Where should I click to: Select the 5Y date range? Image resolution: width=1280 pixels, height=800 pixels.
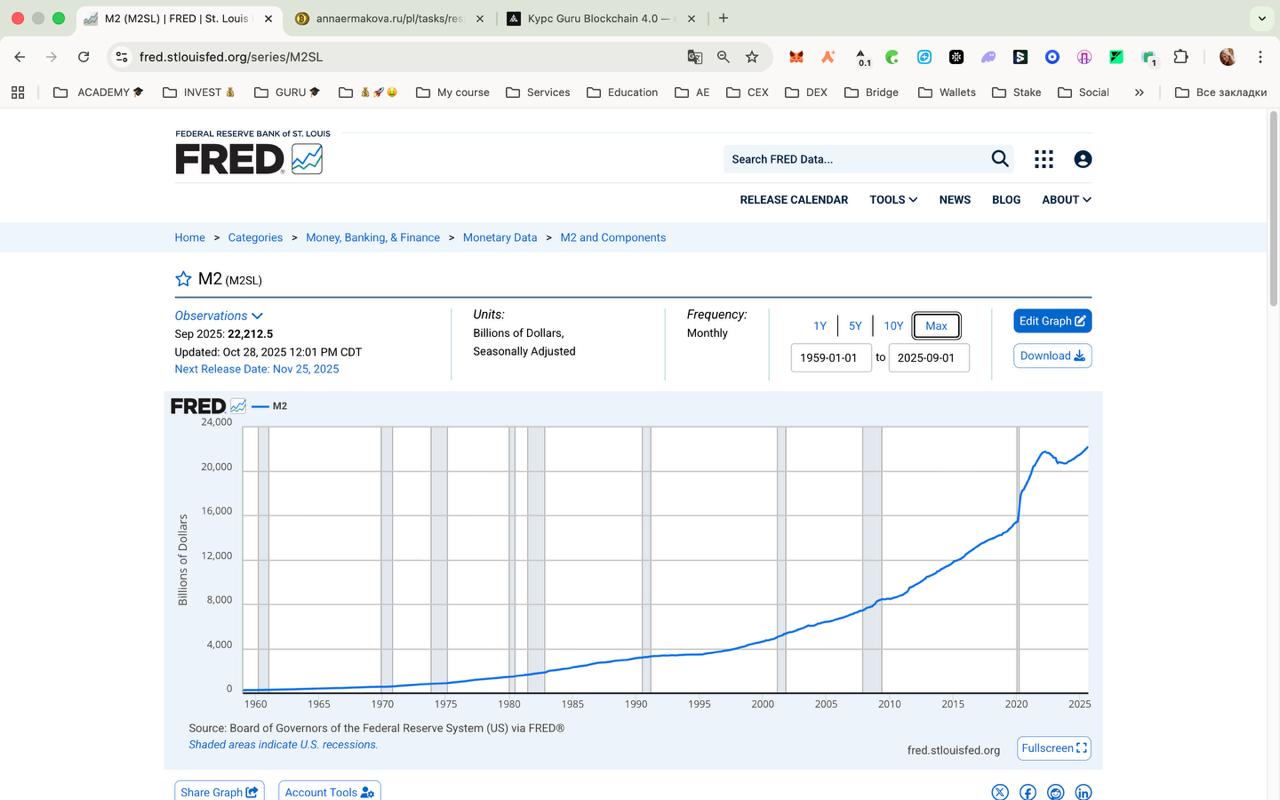(x=855, y=326)
